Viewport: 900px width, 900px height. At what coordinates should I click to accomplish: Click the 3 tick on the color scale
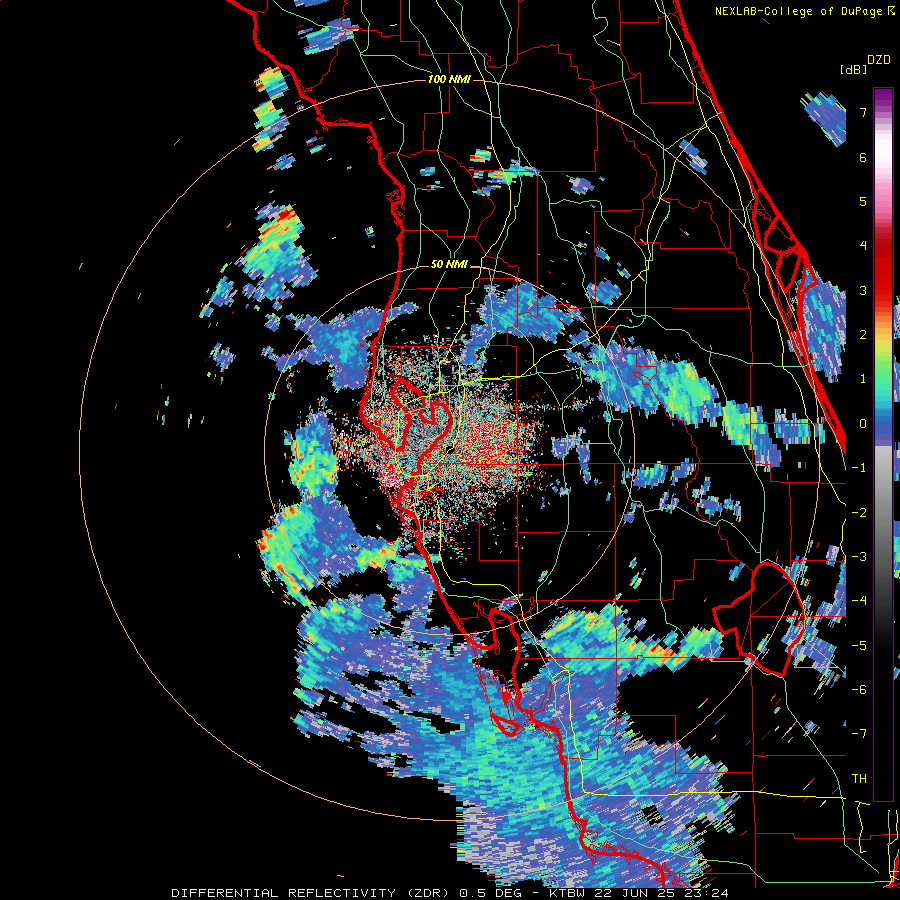(x=863, y=290)
